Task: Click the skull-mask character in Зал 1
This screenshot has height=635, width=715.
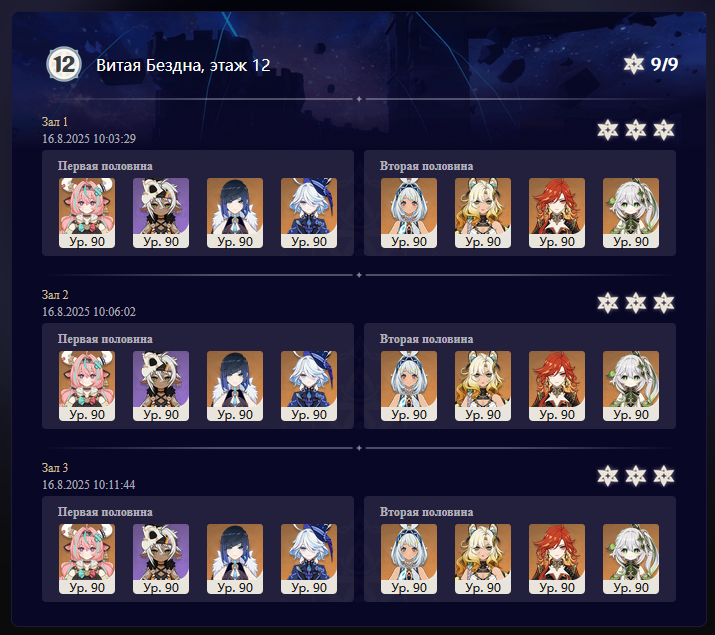Action: pos(161,213)
